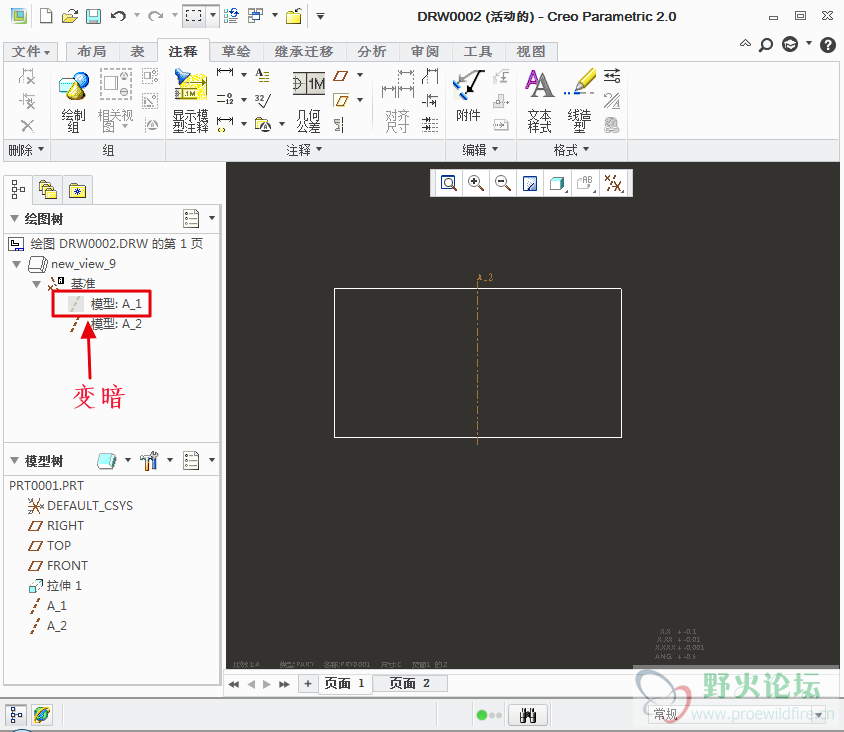Click the datum display filters icon
844x732 pixels.
613,184
